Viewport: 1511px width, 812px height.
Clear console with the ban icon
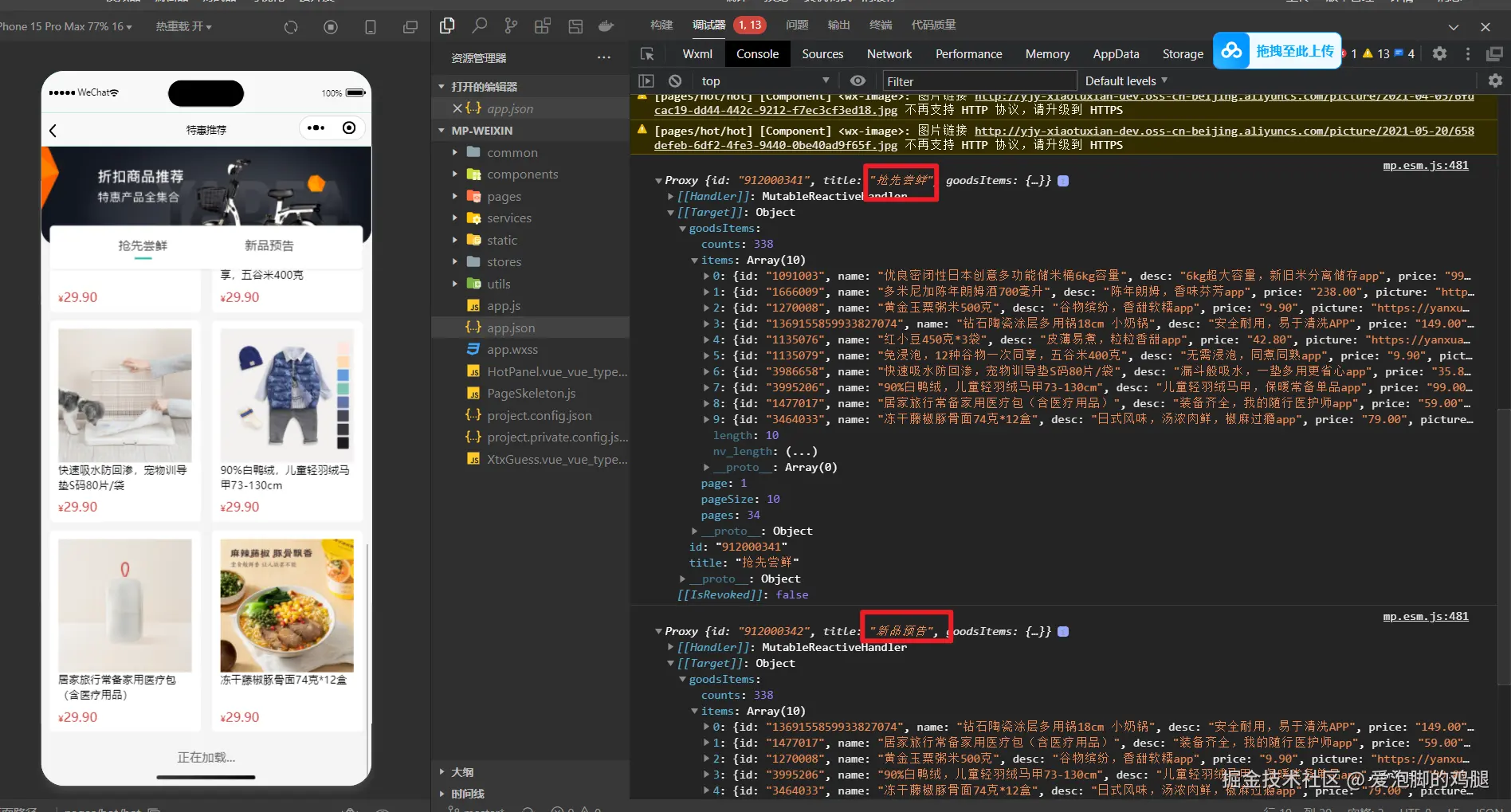coord(675,80)
